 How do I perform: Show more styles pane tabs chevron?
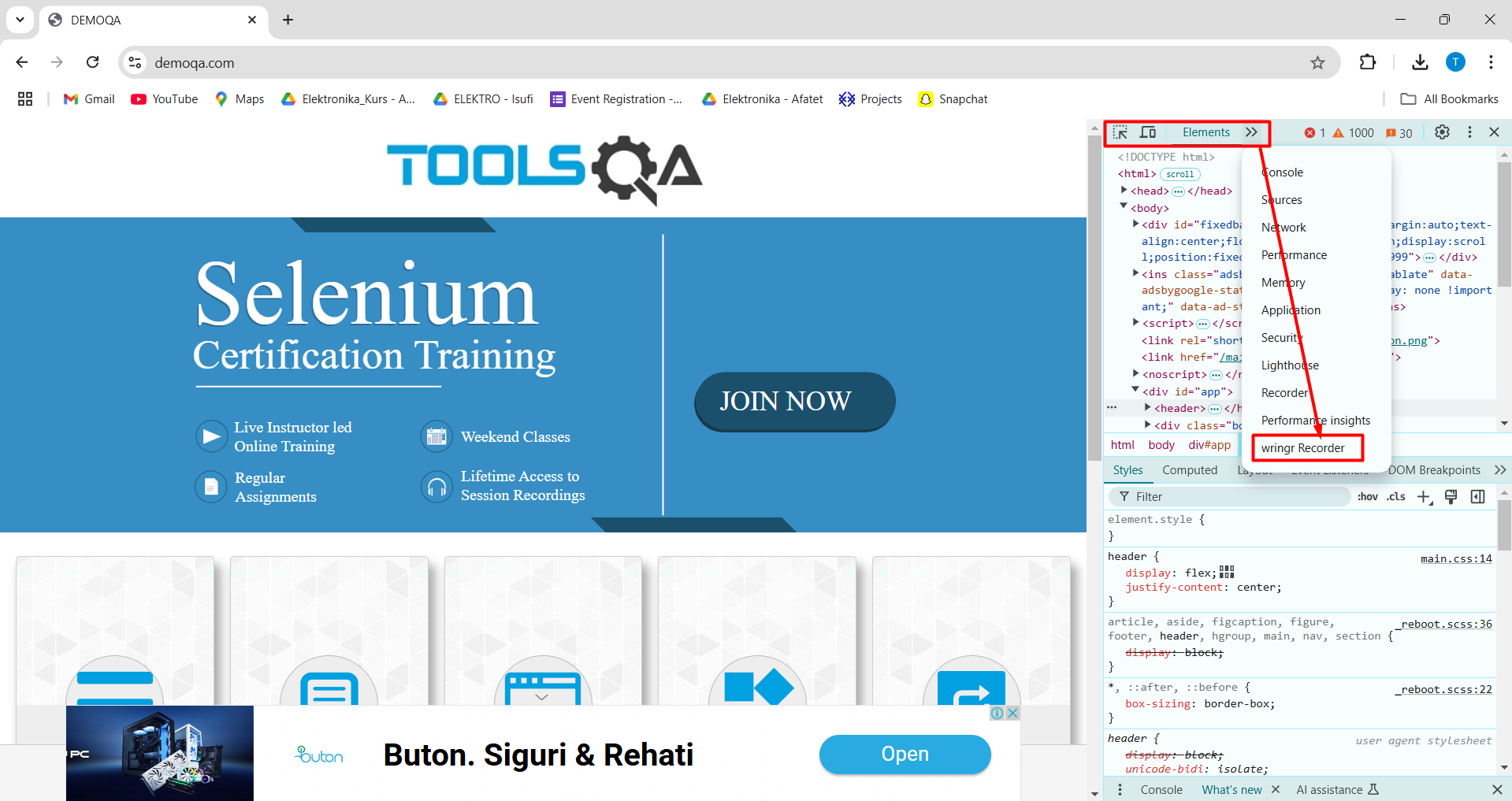point(1500,470)
